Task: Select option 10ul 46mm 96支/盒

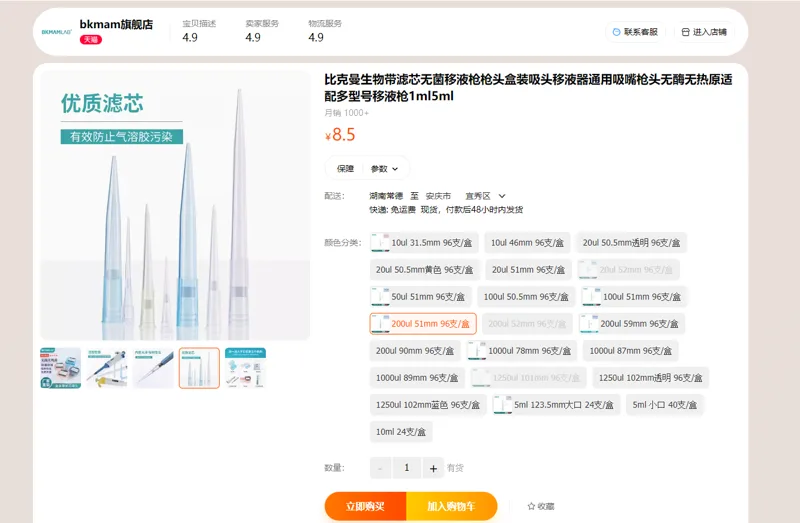Action: pos(527,242)
